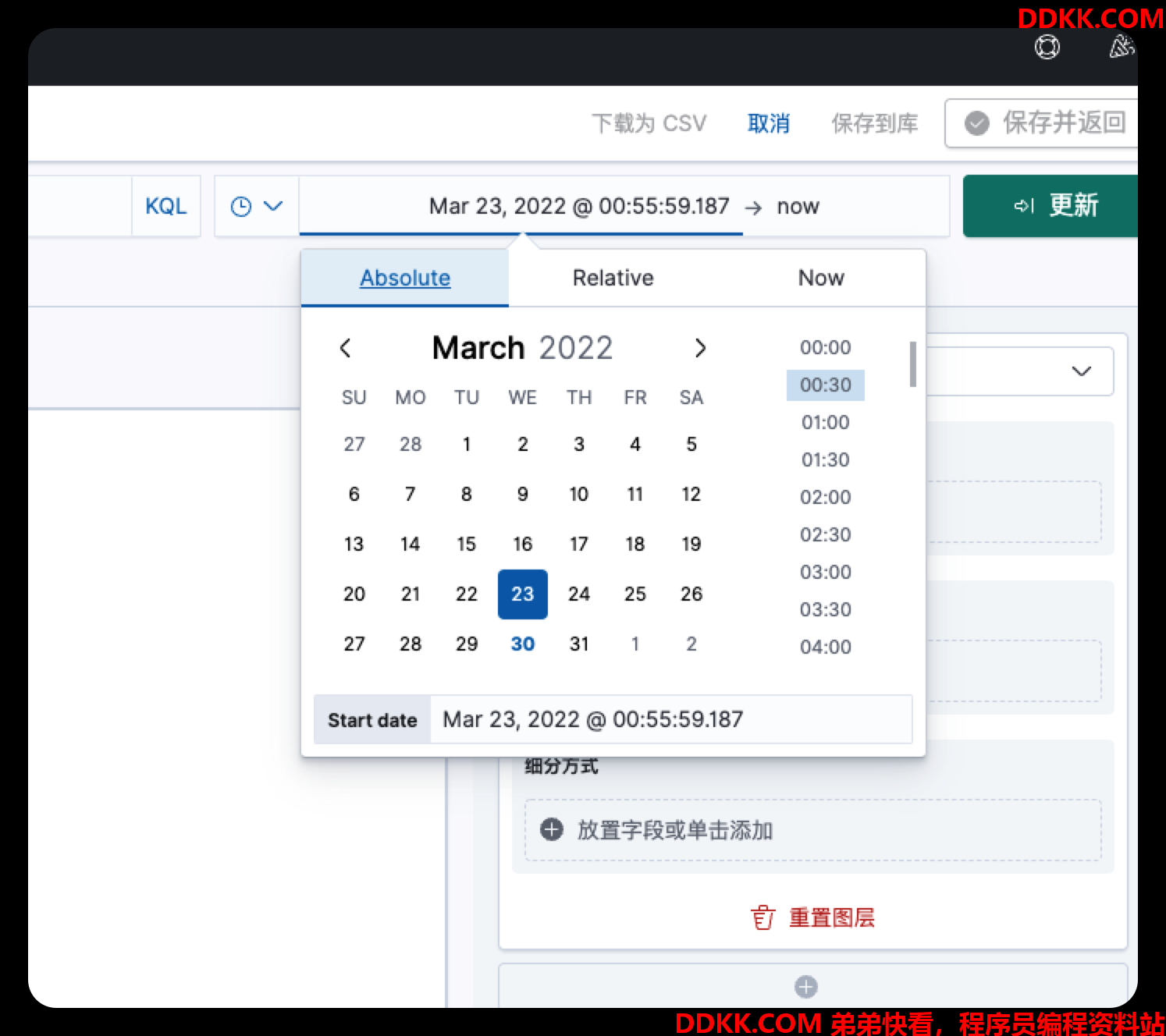Select time 03:30
The height and width of the screenshot is (1036, 1166).
[x=826, y=610]
